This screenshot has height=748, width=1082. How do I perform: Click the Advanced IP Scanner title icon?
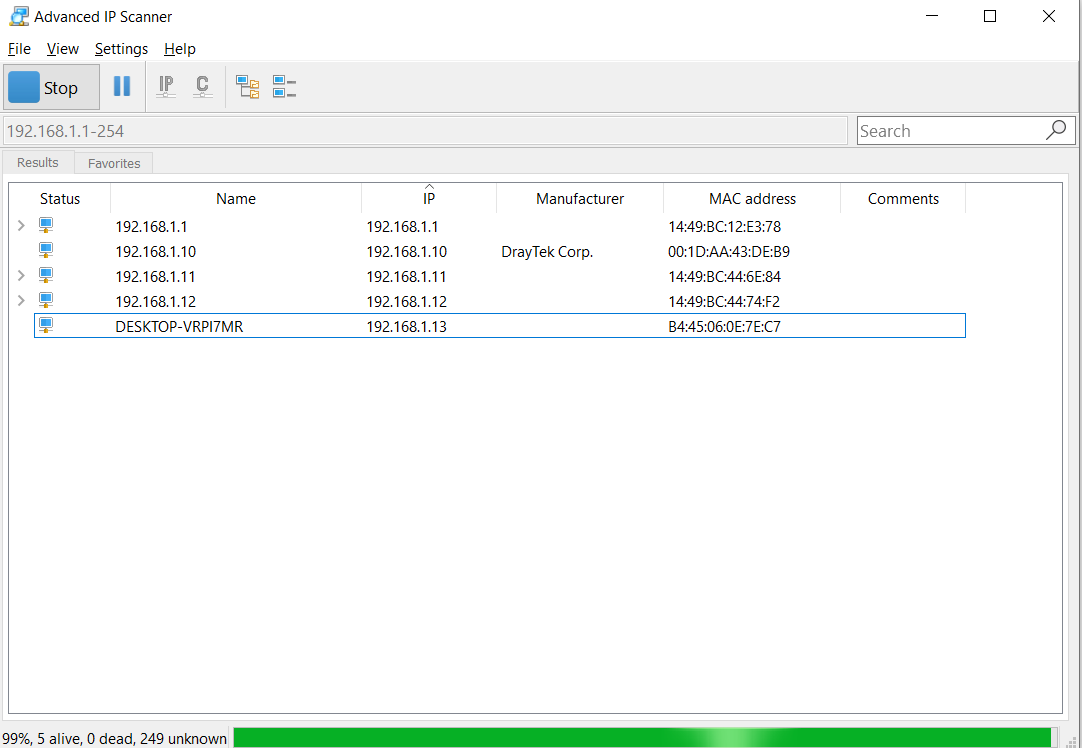(x=19, y=16)
